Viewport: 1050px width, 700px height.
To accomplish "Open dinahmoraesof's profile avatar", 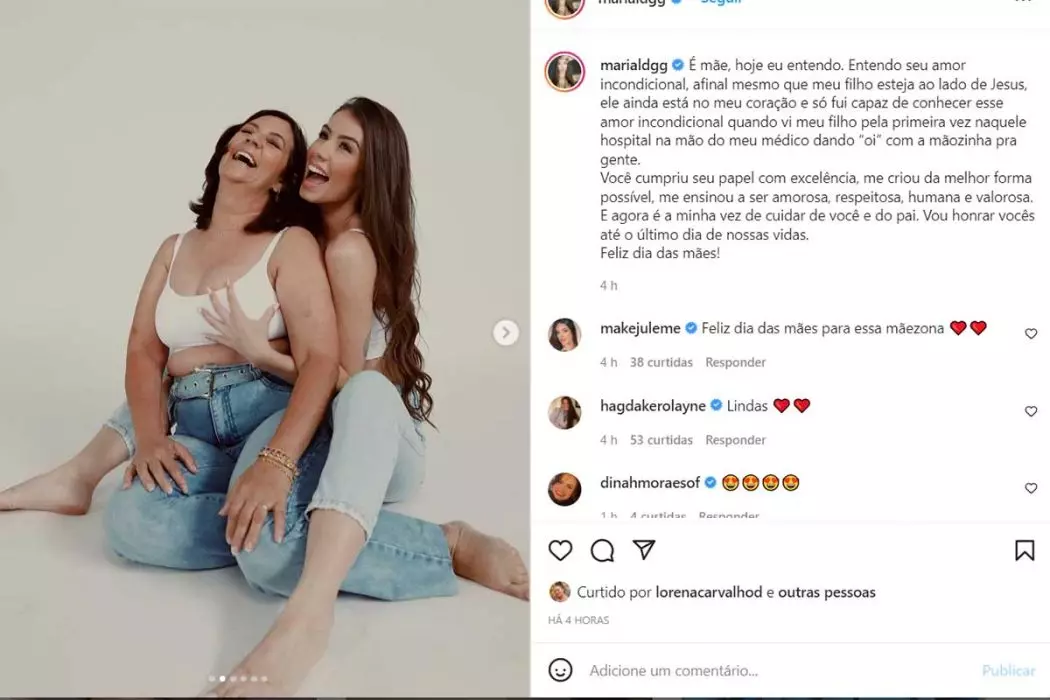I will click(565, 489).
